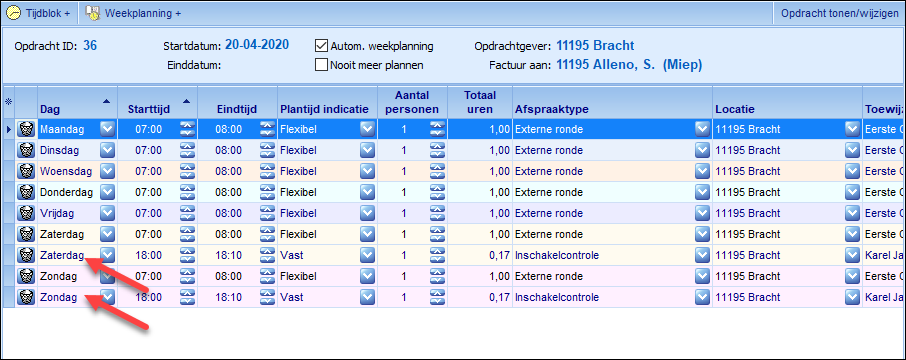Click the Locatie column header
This screenshot has height=360, width=906.
788,102
